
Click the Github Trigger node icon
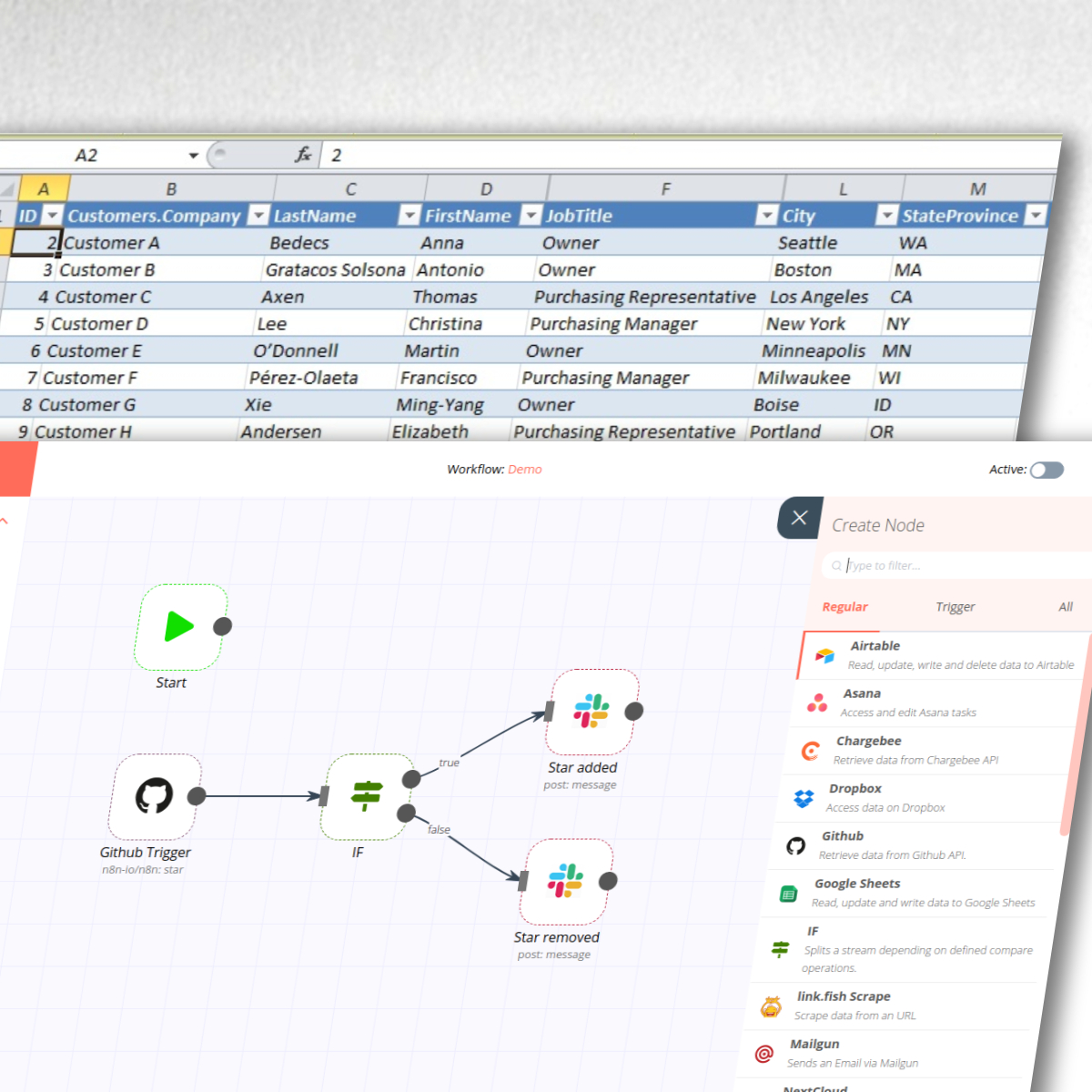pyautogui.click(x=154, y=796)
